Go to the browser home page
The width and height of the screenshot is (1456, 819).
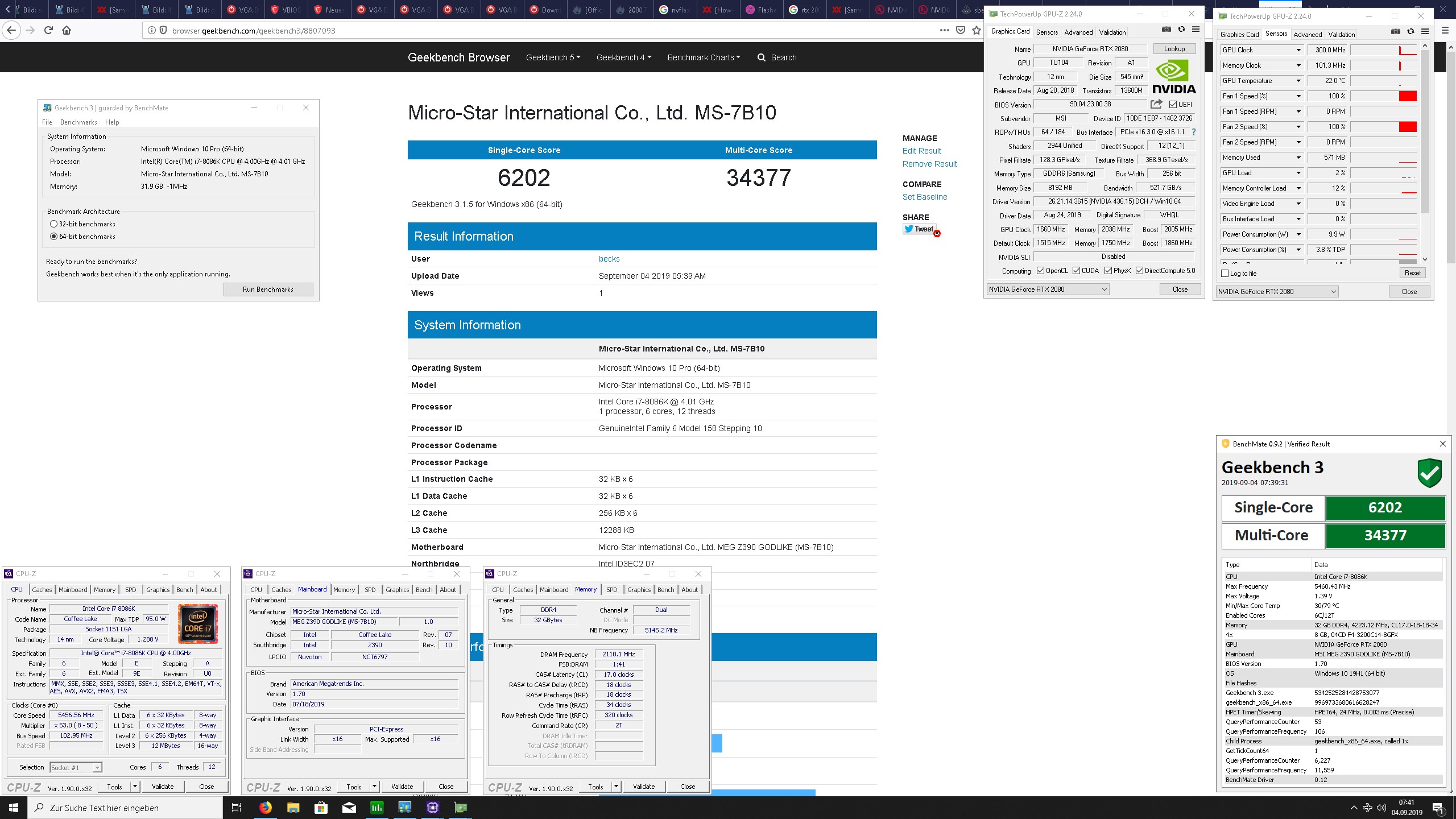(x=67, y=30)
